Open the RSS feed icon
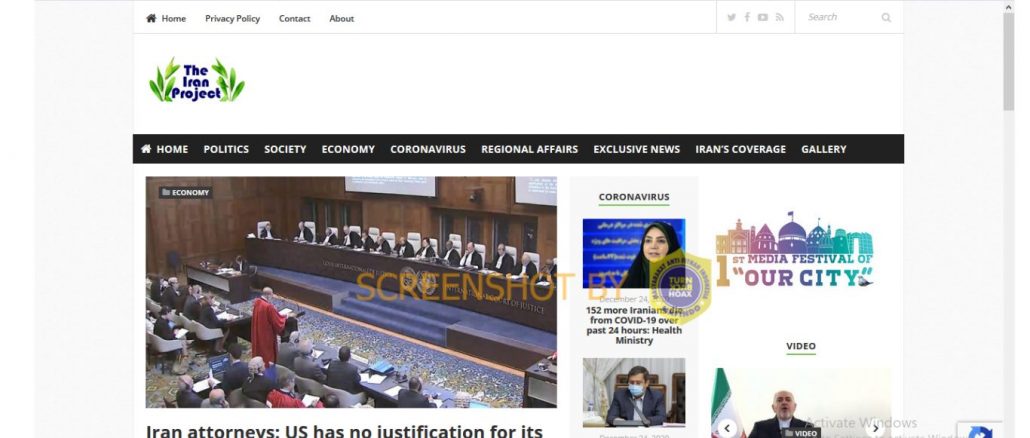The height and width of the screenshot is (438, 1030). click(779, 18)
